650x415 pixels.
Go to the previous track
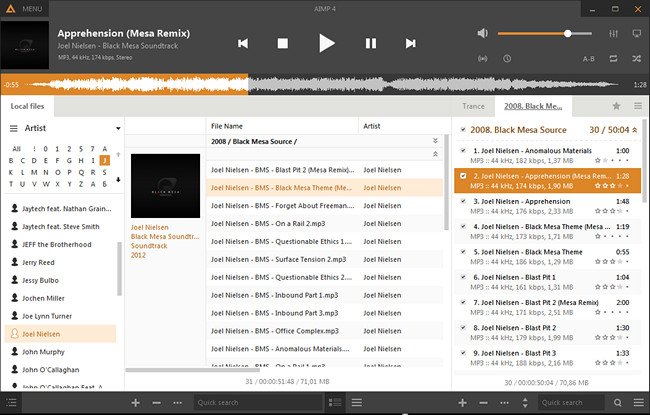point(243,43)
